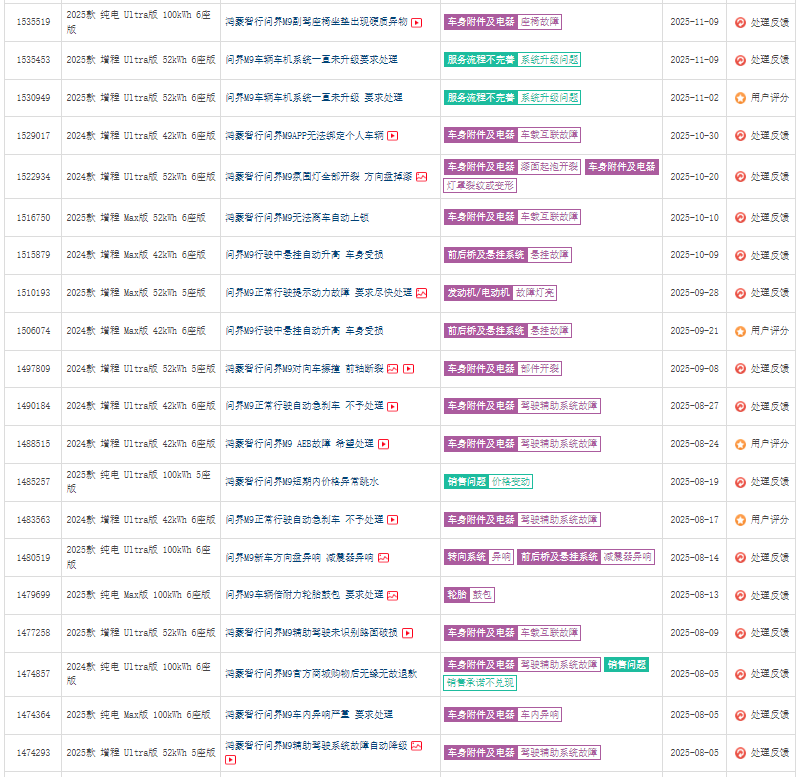Click red status icon on row 1515879
Screen dimensions: 799x777
[740, 255]
